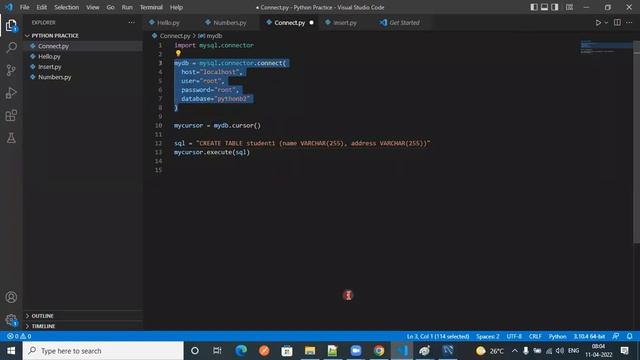Open the Accounts menu icon
This screenshot has width=640, height=360.
point(11,297)
